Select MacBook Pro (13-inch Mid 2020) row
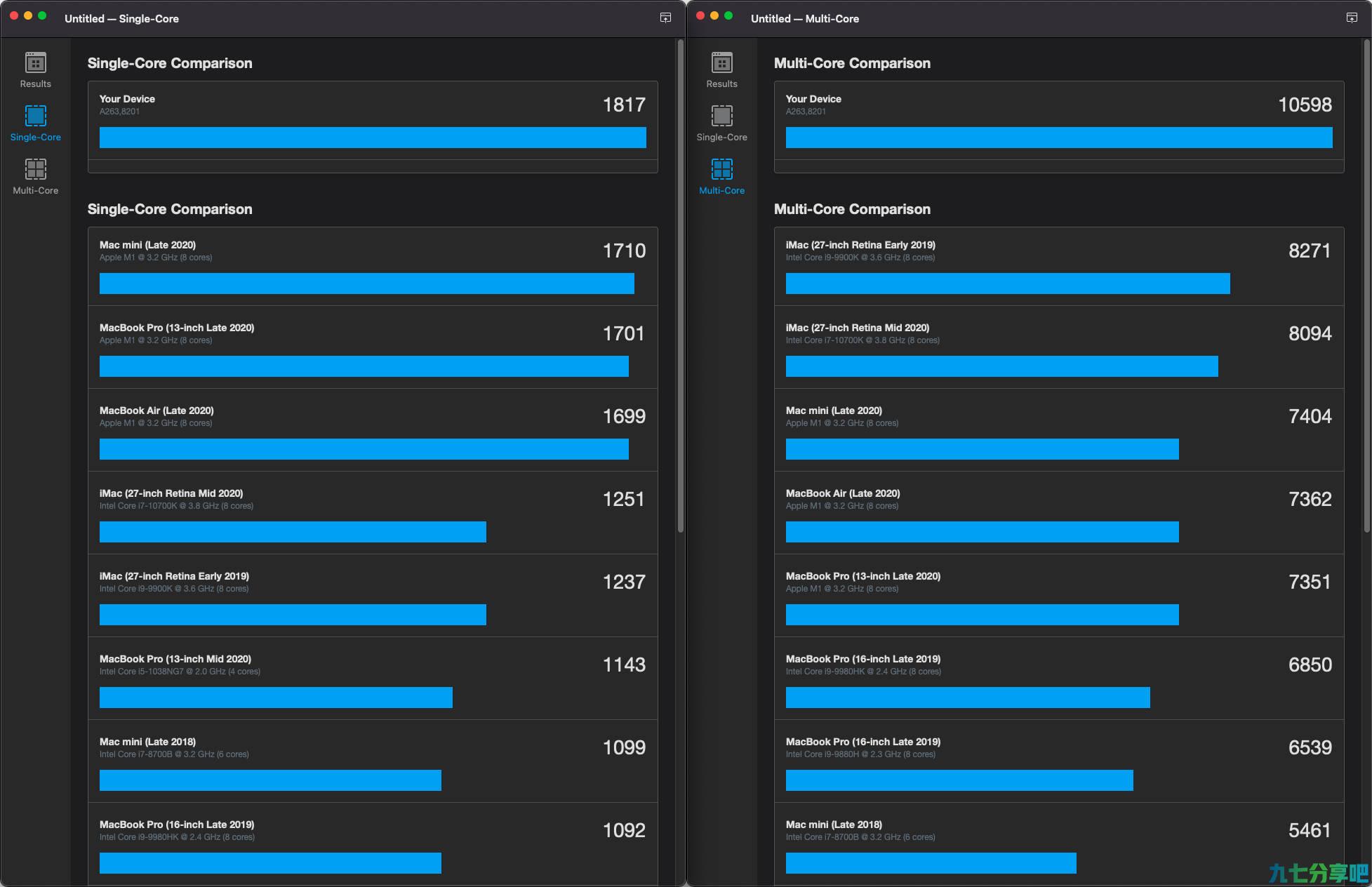 tap(373, 679)
